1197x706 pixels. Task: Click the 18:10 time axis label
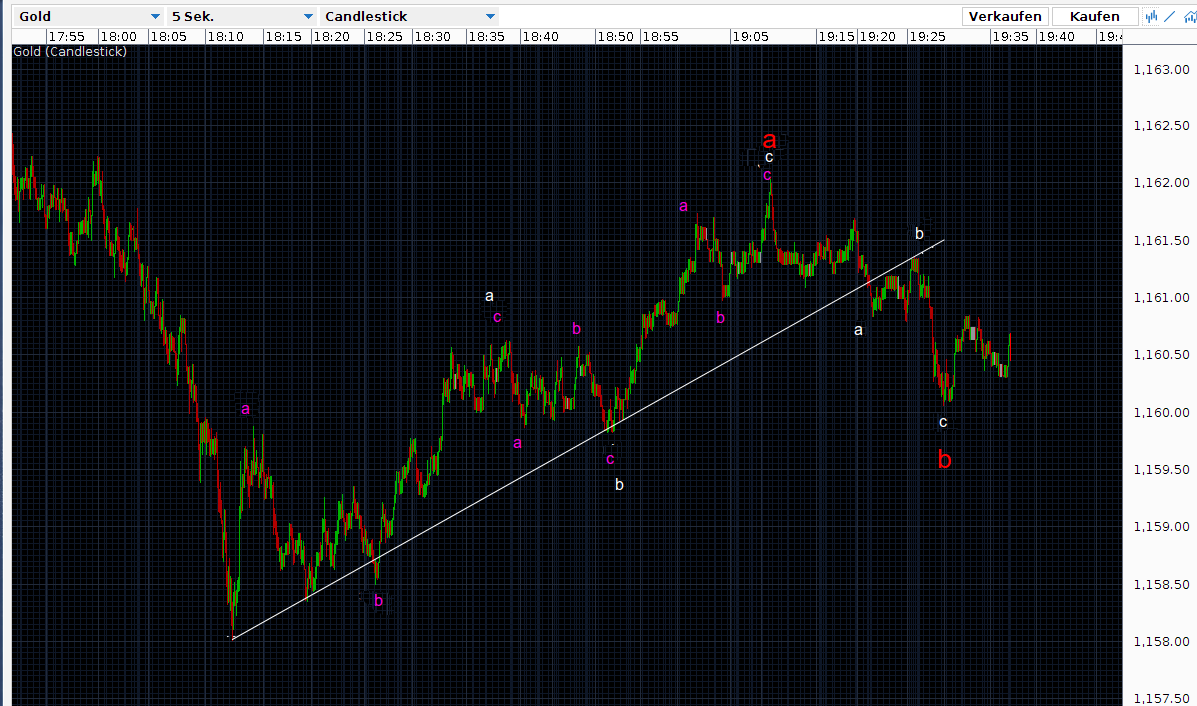[226, 36]
